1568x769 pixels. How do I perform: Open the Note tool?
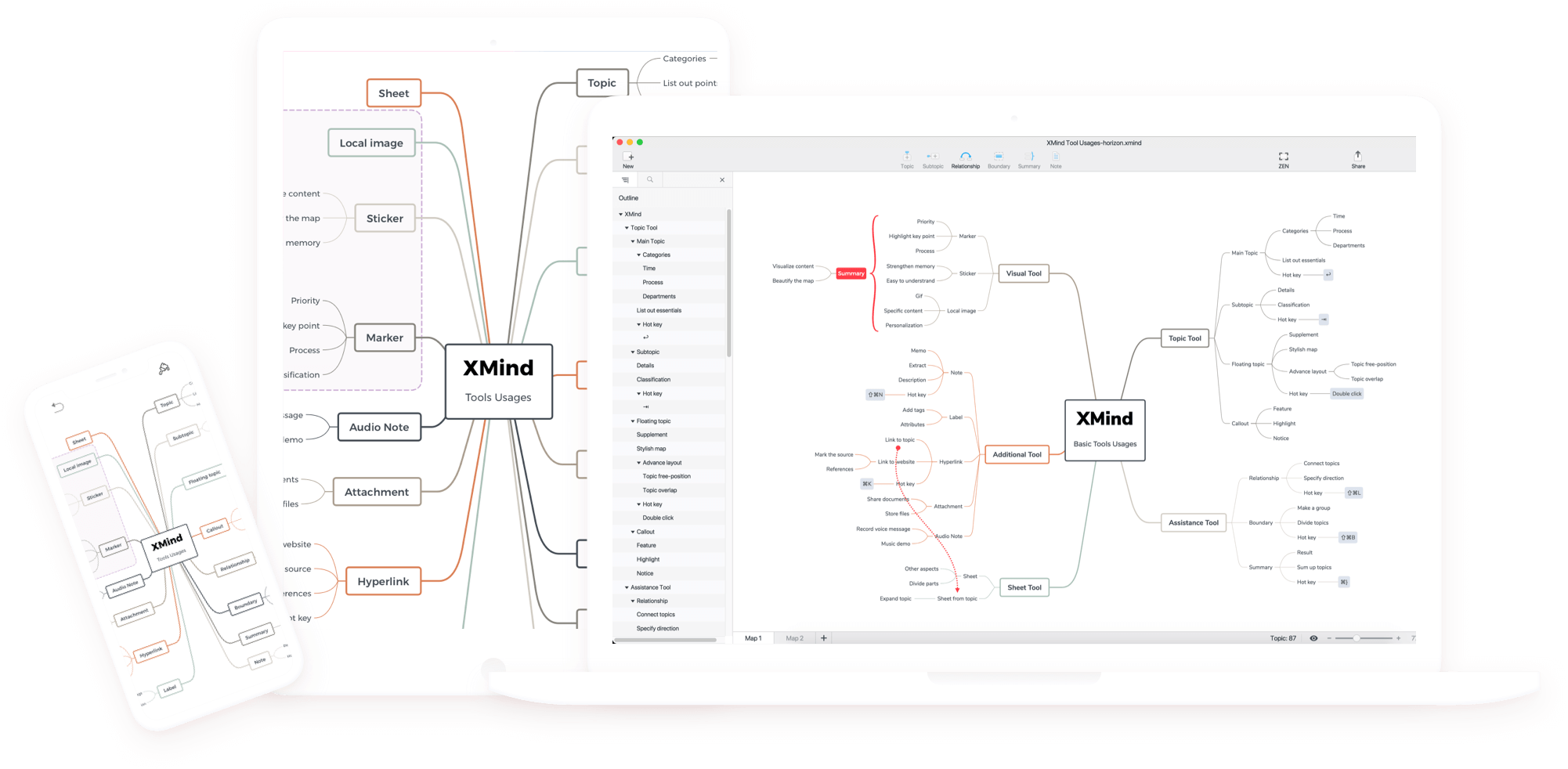[x=1056, y=159]
